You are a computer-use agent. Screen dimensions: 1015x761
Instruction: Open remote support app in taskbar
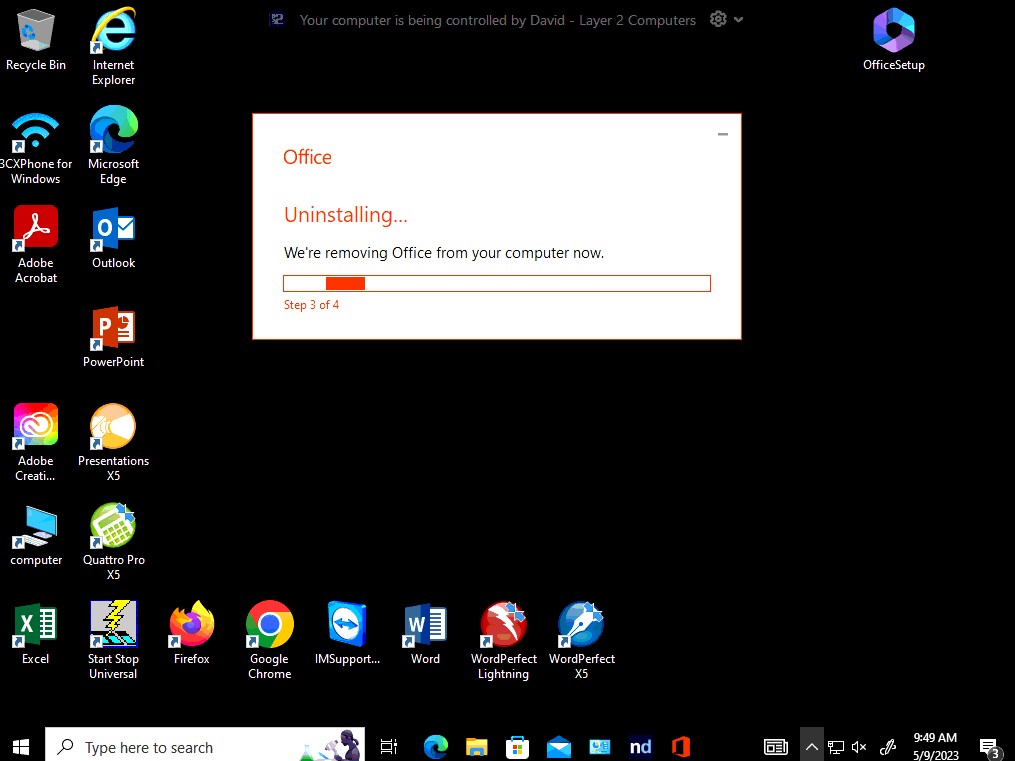tap(599, 747)
